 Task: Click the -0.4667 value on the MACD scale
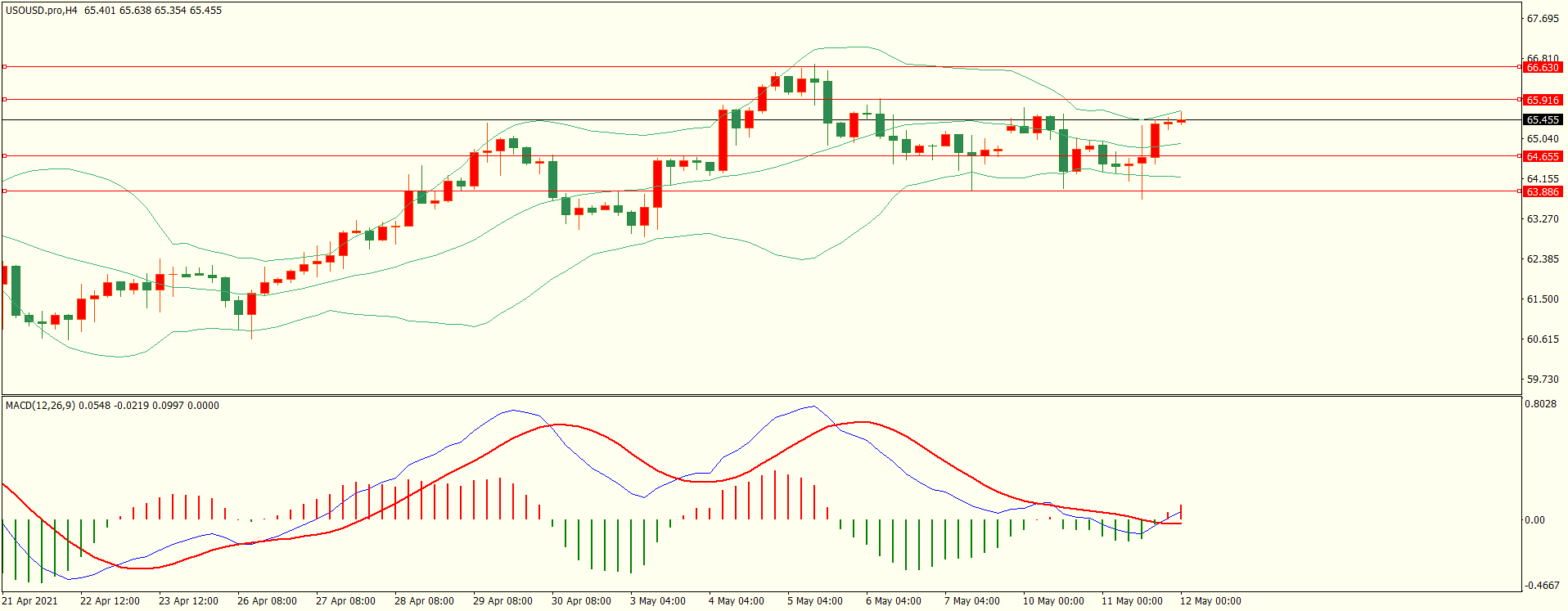click(x=1542, y=586)
